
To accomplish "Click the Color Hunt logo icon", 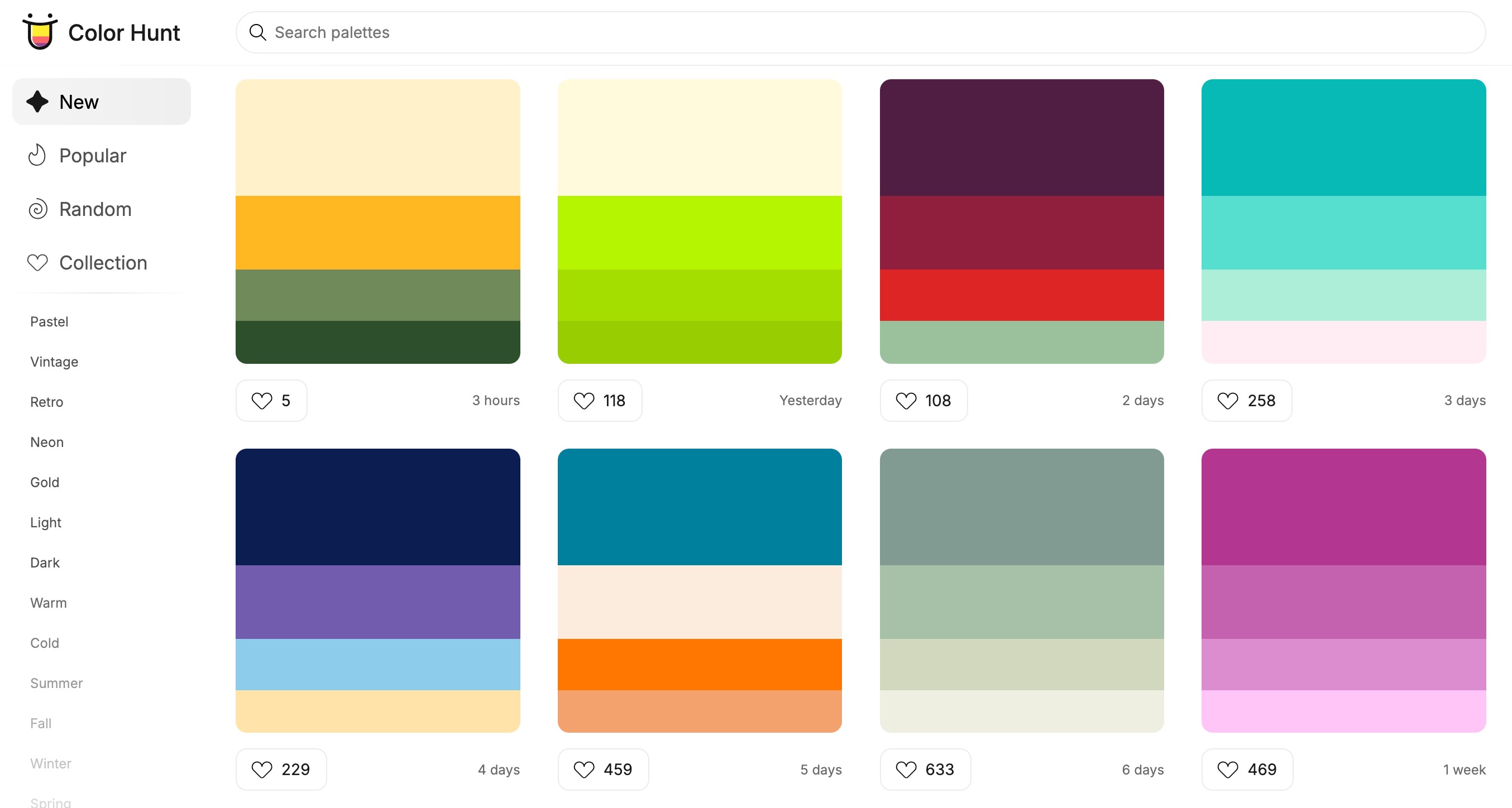I will pyautogui.click(x=40, y=32).
